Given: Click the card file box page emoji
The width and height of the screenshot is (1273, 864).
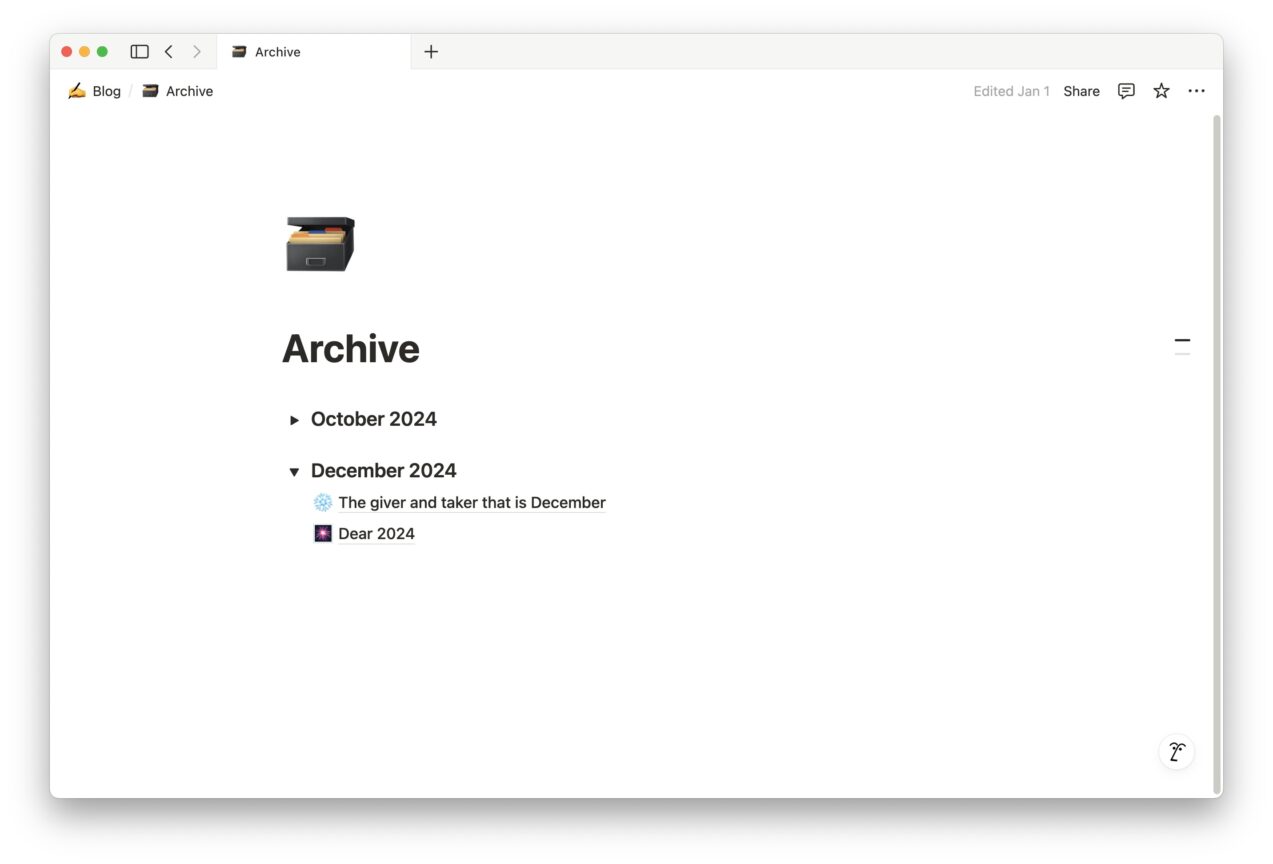Looking at the screenshot, I should (318, 243).
